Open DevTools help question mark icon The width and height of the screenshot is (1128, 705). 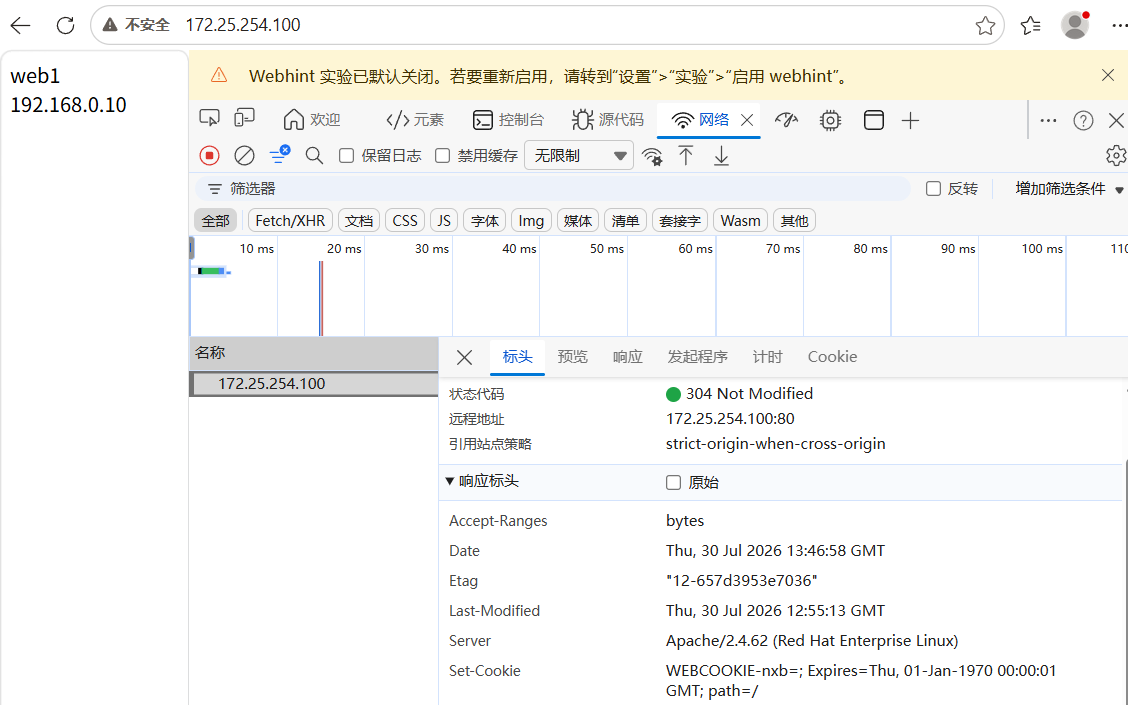[x=1083, y=120]
